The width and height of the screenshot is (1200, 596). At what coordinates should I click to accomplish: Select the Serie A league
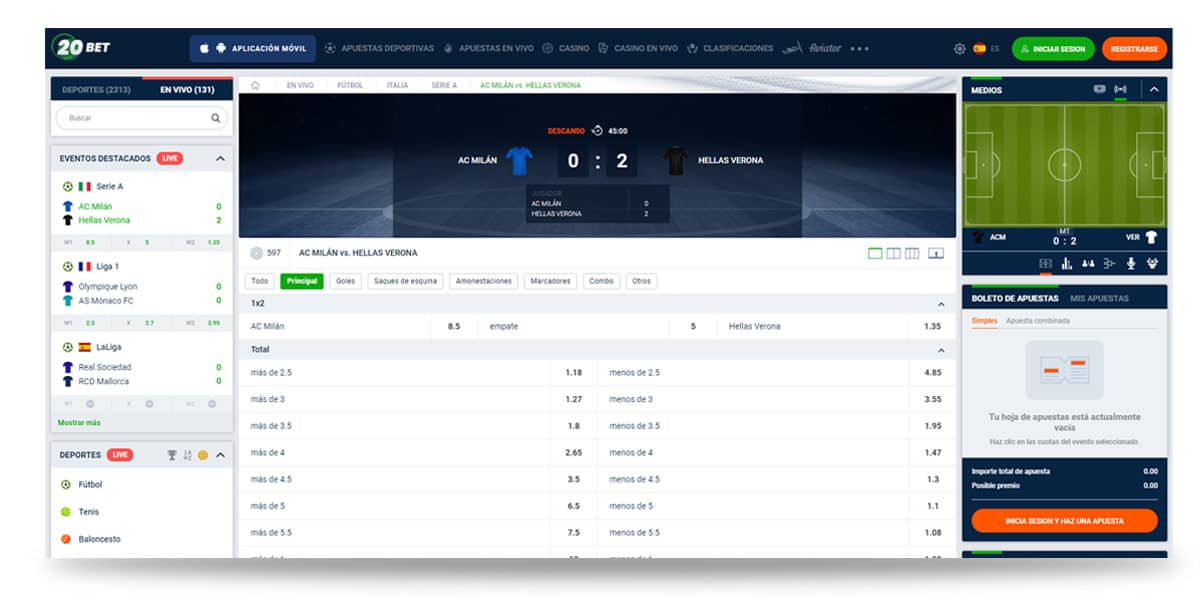93,186
